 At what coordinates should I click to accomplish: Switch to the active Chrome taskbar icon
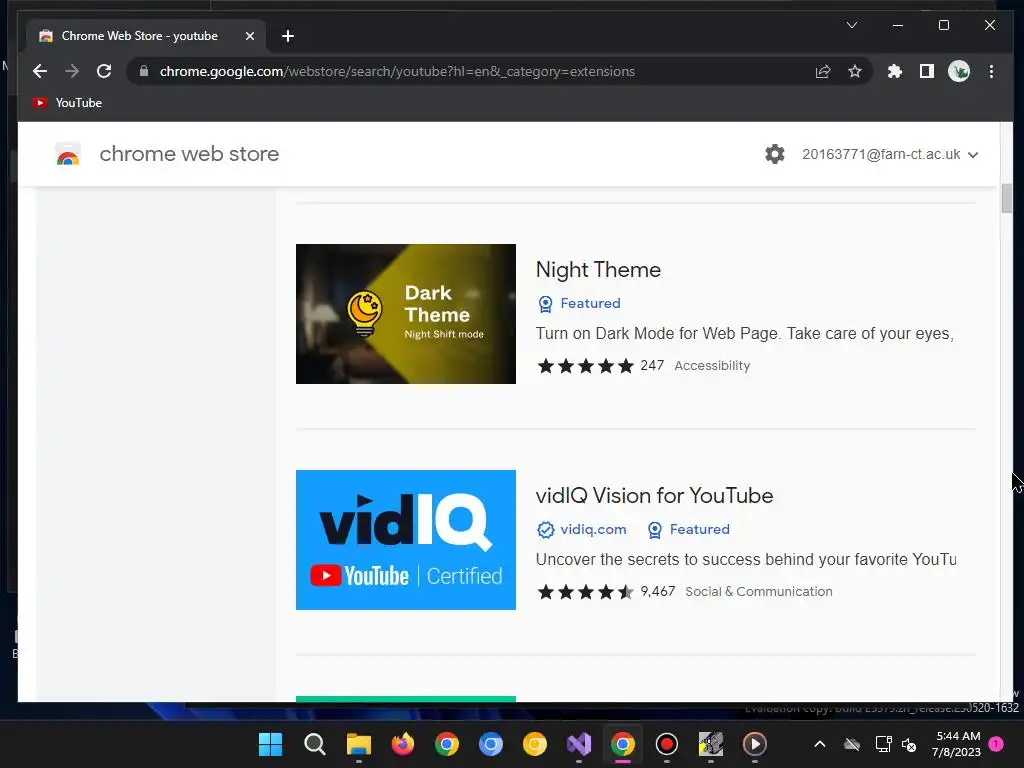point(622,744)
